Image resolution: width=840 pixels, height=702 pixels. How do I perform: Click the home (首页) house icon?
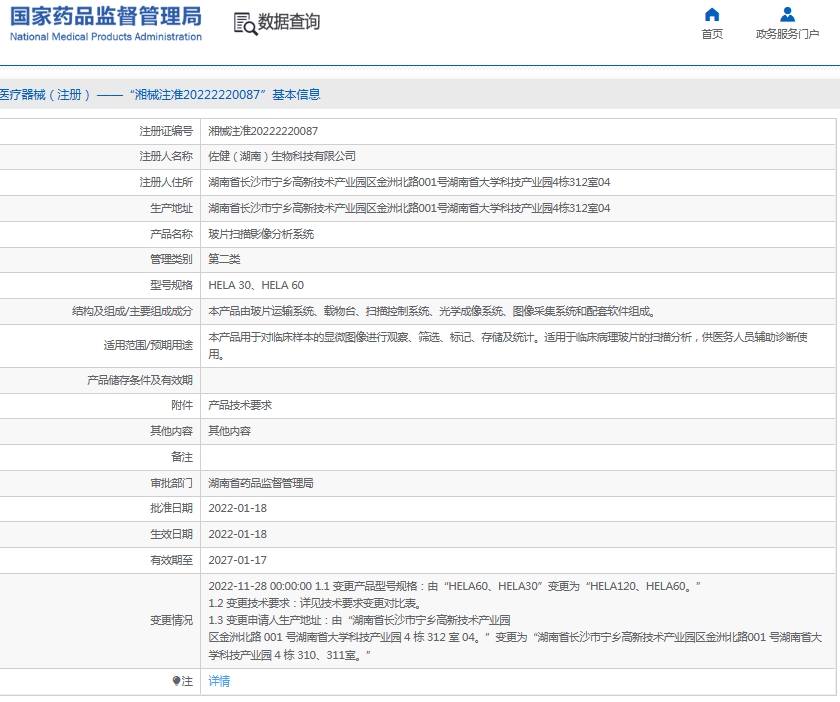[x=712, y=14]
